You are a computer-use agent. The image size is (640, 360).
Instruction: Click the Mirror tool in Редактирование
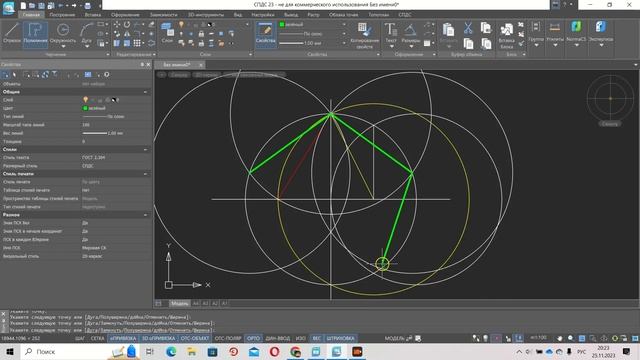click(127, 34)
